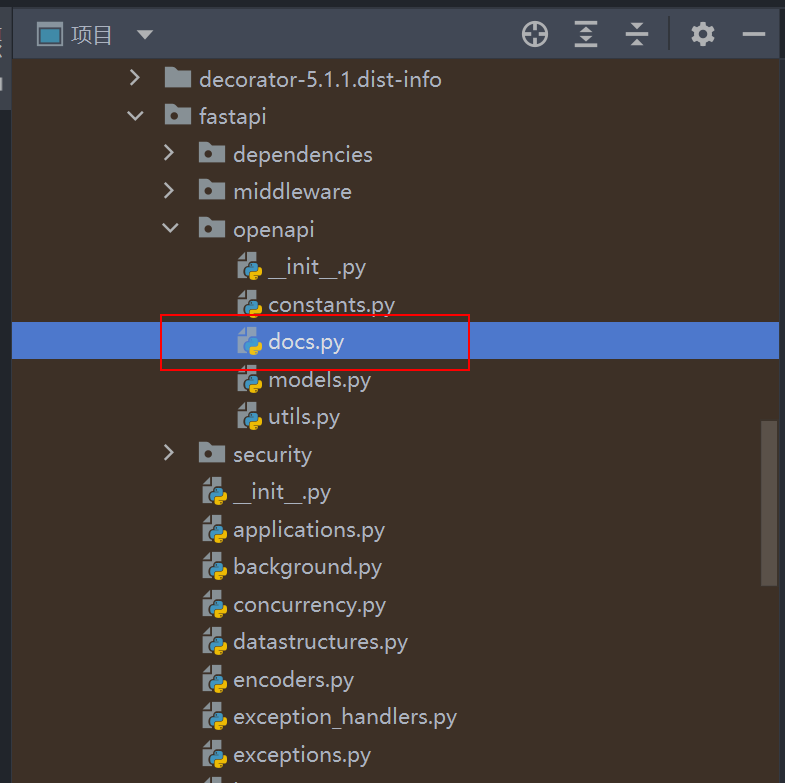Select utils.py in the tree

coord(304,417)
